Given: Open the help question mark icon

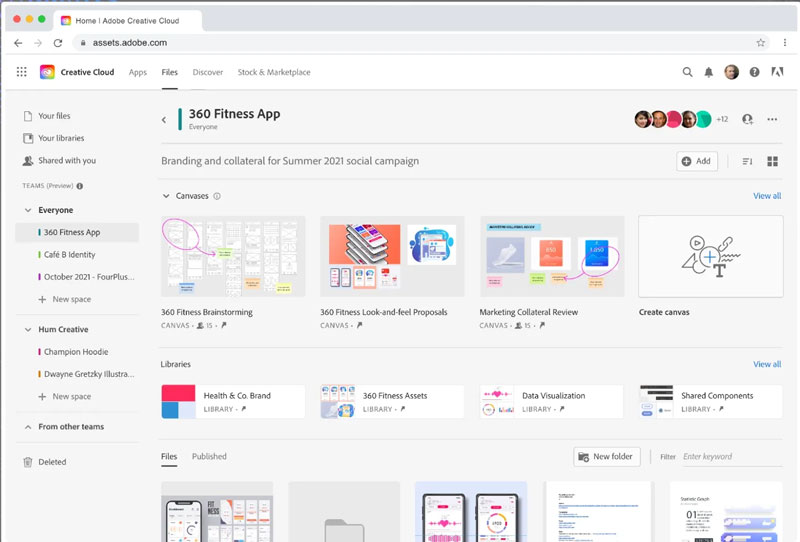Looking at the screenshot, I should tap(754, 72).
